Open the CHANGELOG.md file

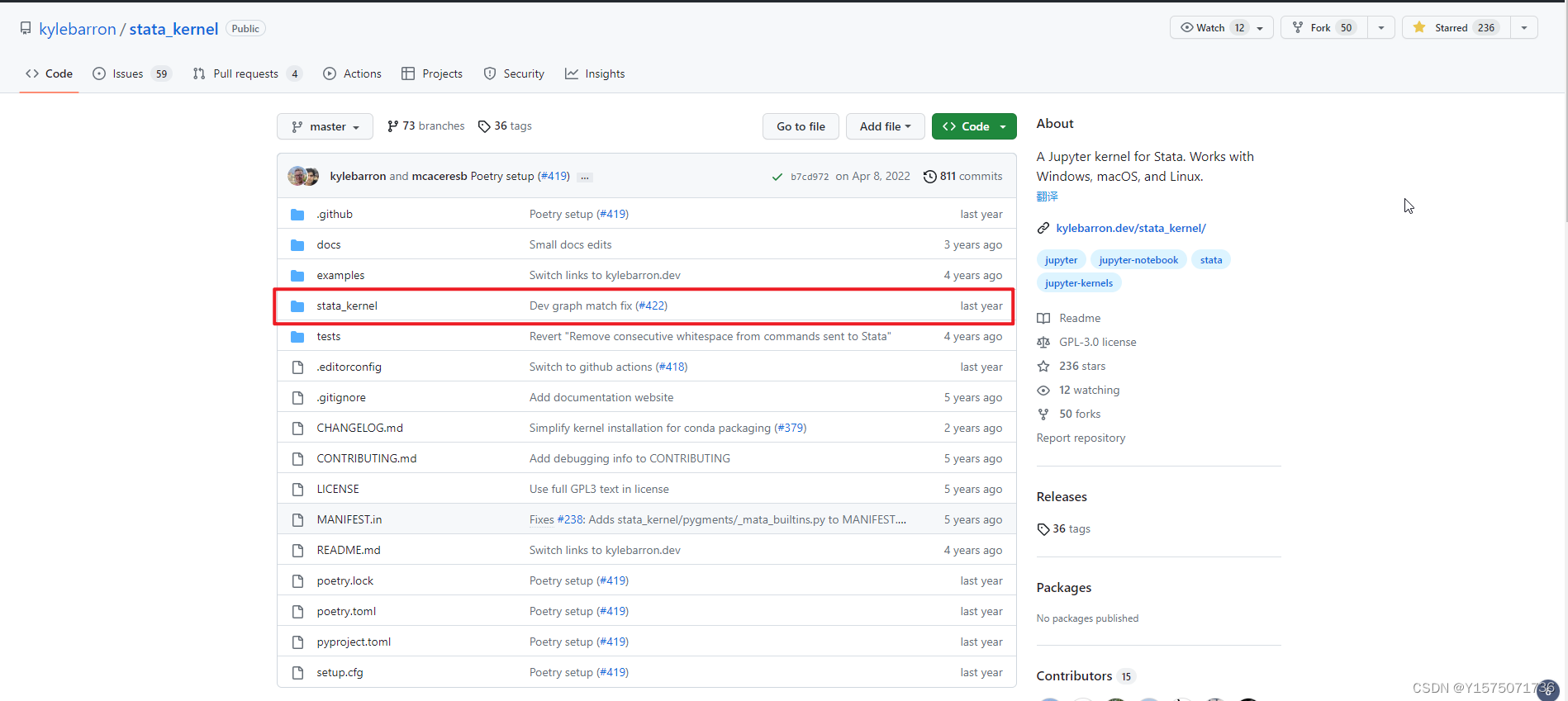point(359,429)
